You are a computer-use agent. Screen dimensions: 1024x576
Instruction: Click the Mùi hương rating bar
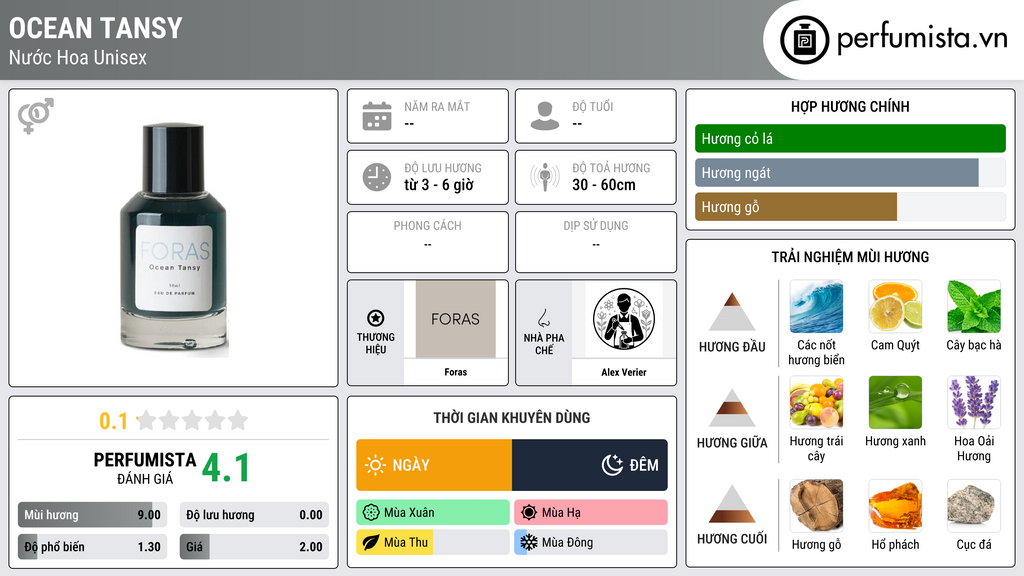(92, 515)
